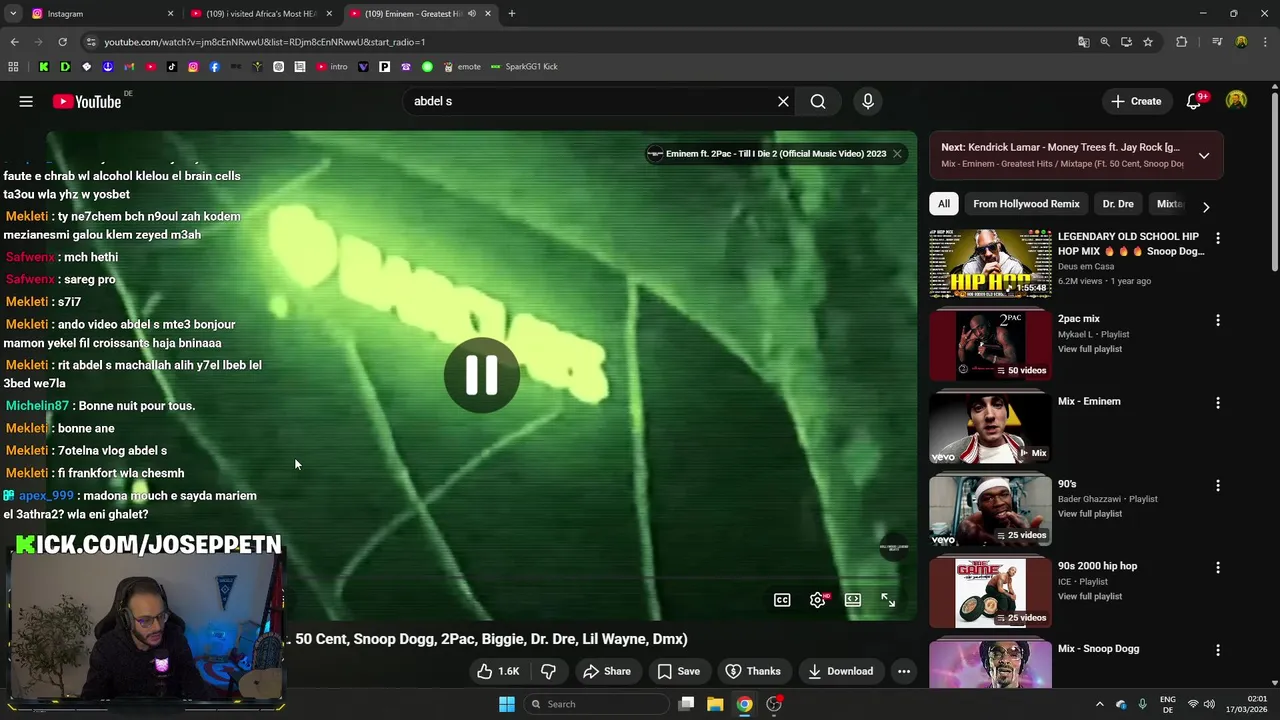The image size is (1280, 720).
Task: Click the magnifier search button
Action: [x=818, y=101]
